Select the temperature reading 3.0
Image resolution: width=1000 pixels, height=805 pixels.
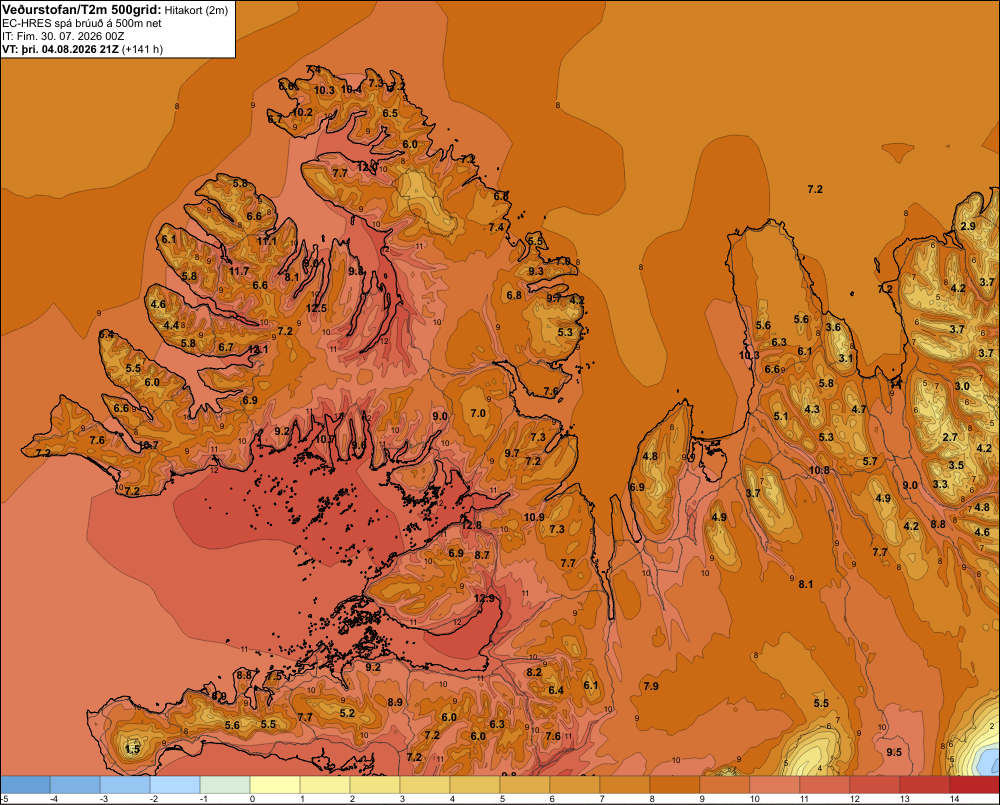(962, 386)
